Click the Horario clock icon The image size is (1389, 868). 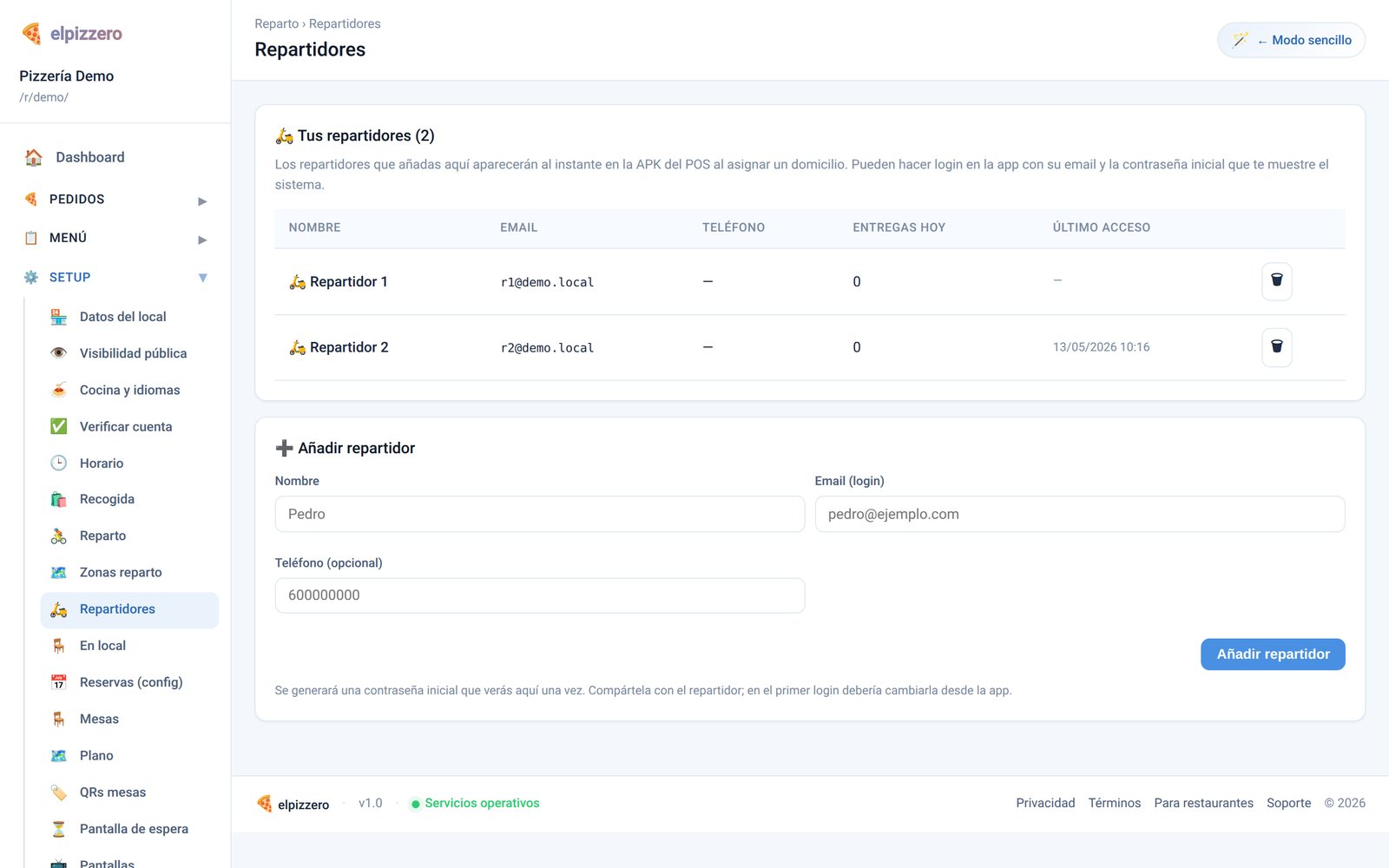[58, 463]
